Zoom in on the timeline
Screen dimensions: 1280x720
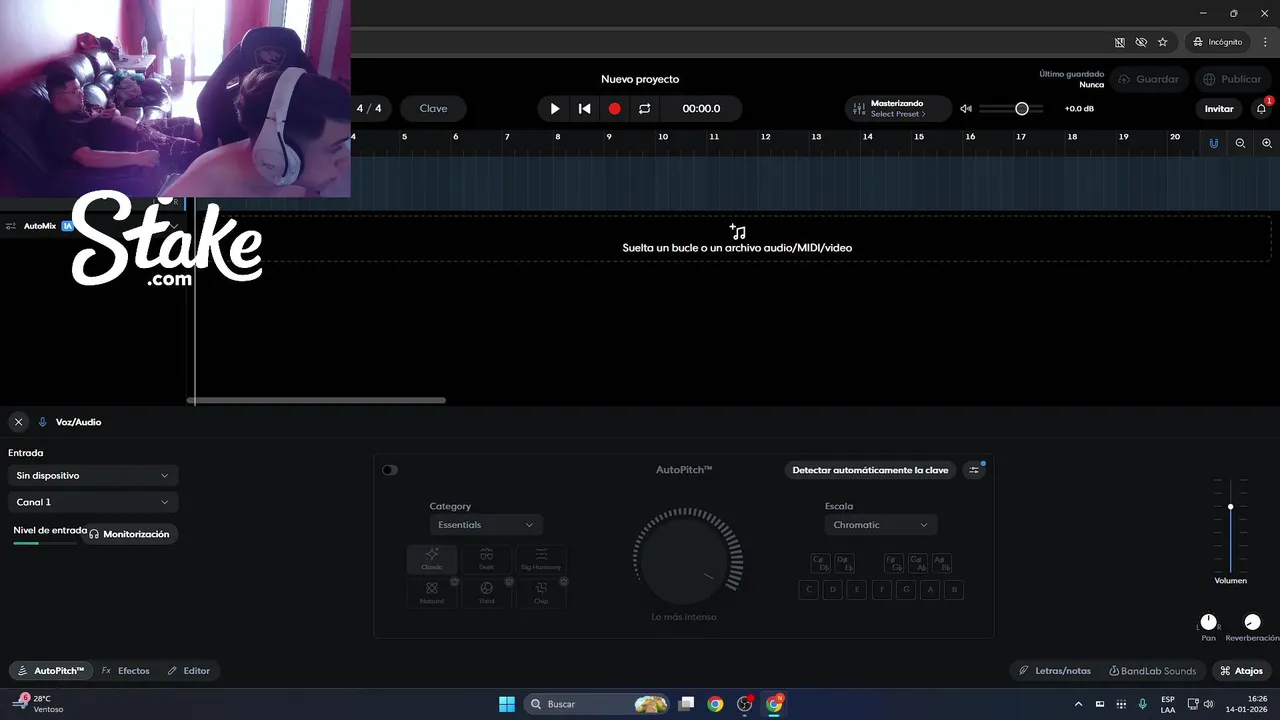(1267, 143)
